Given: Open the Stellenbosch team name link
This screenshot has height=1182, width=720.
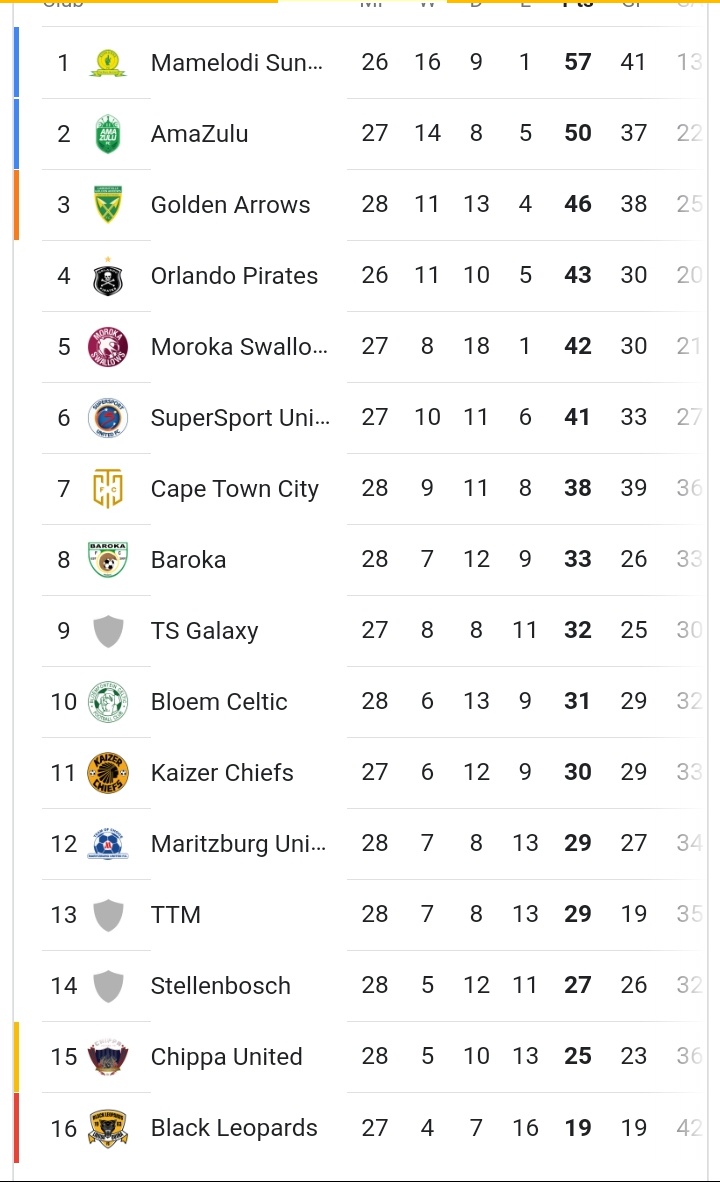Looking at the screenshot, I should 220,986.
